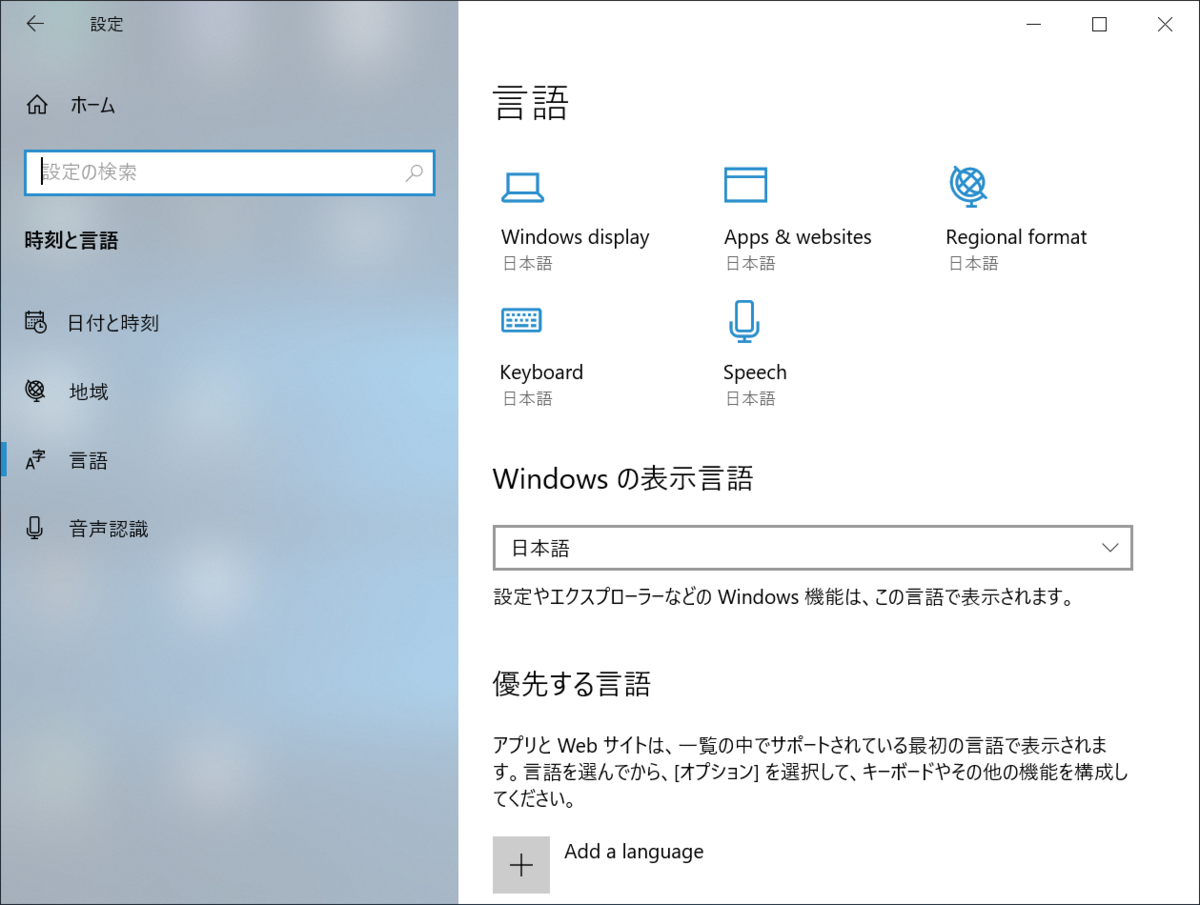
Task: Click the 音声認識 microphone icon in sidebar
Action: [x=36, y=528]
